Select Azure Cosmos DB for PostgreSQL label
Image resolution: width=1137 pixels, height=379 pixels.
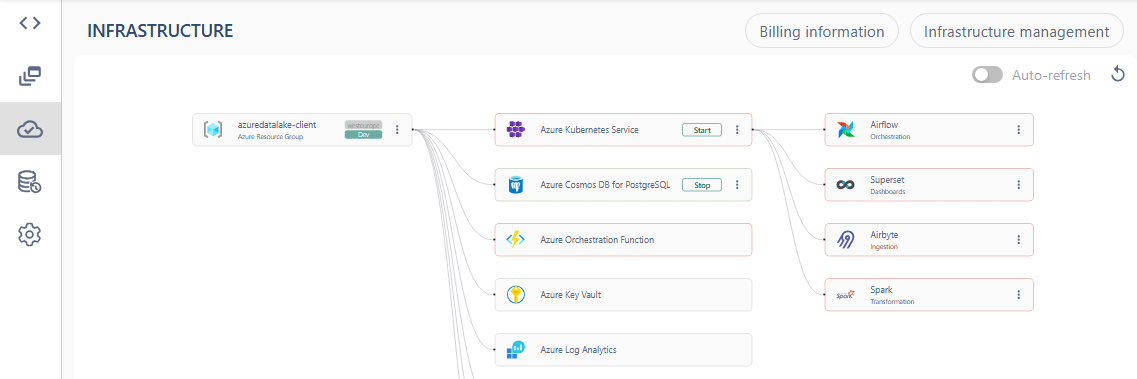click(605, 185)
